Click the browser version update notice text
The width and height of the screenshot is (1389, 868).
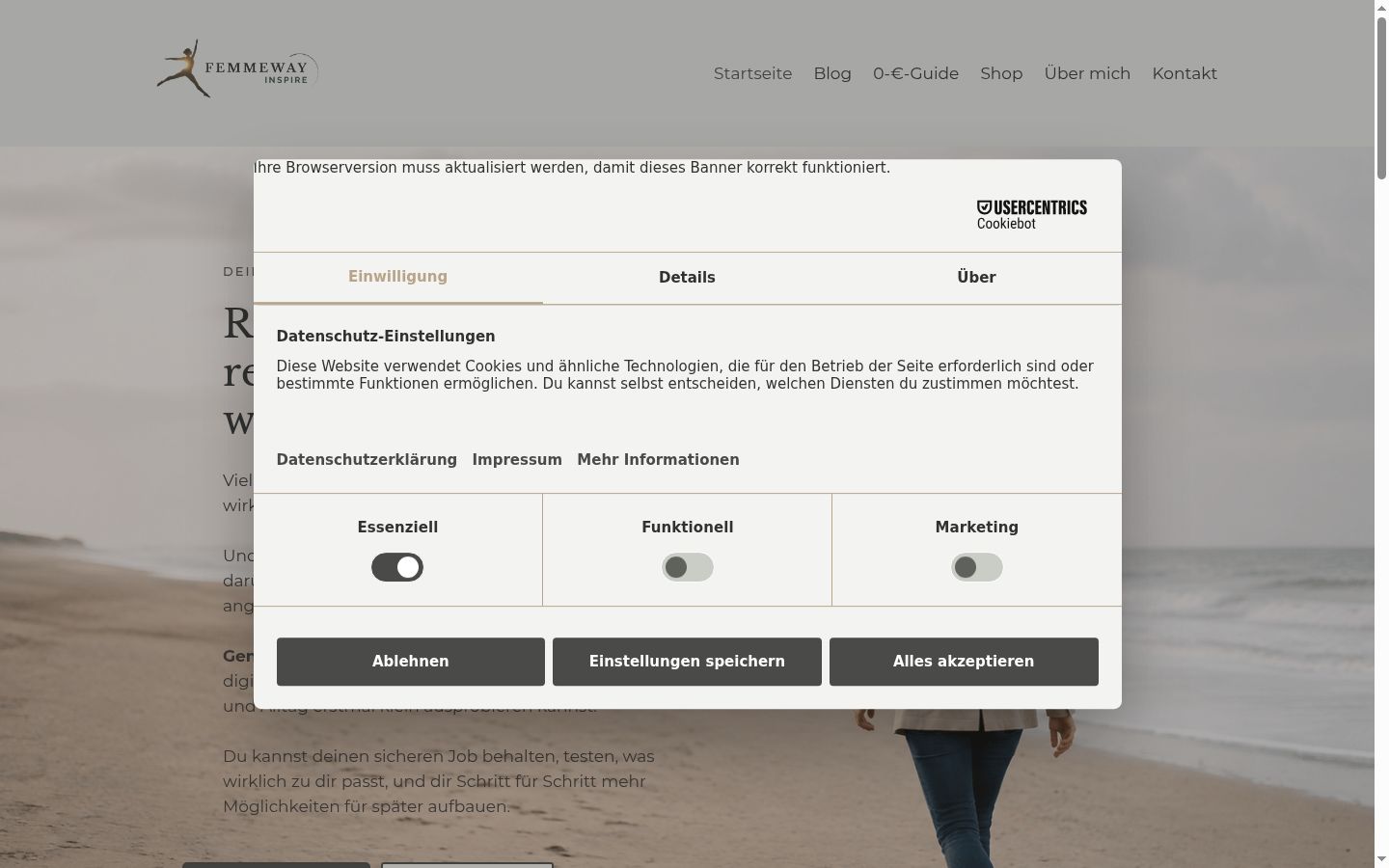(x=572, y=168)
